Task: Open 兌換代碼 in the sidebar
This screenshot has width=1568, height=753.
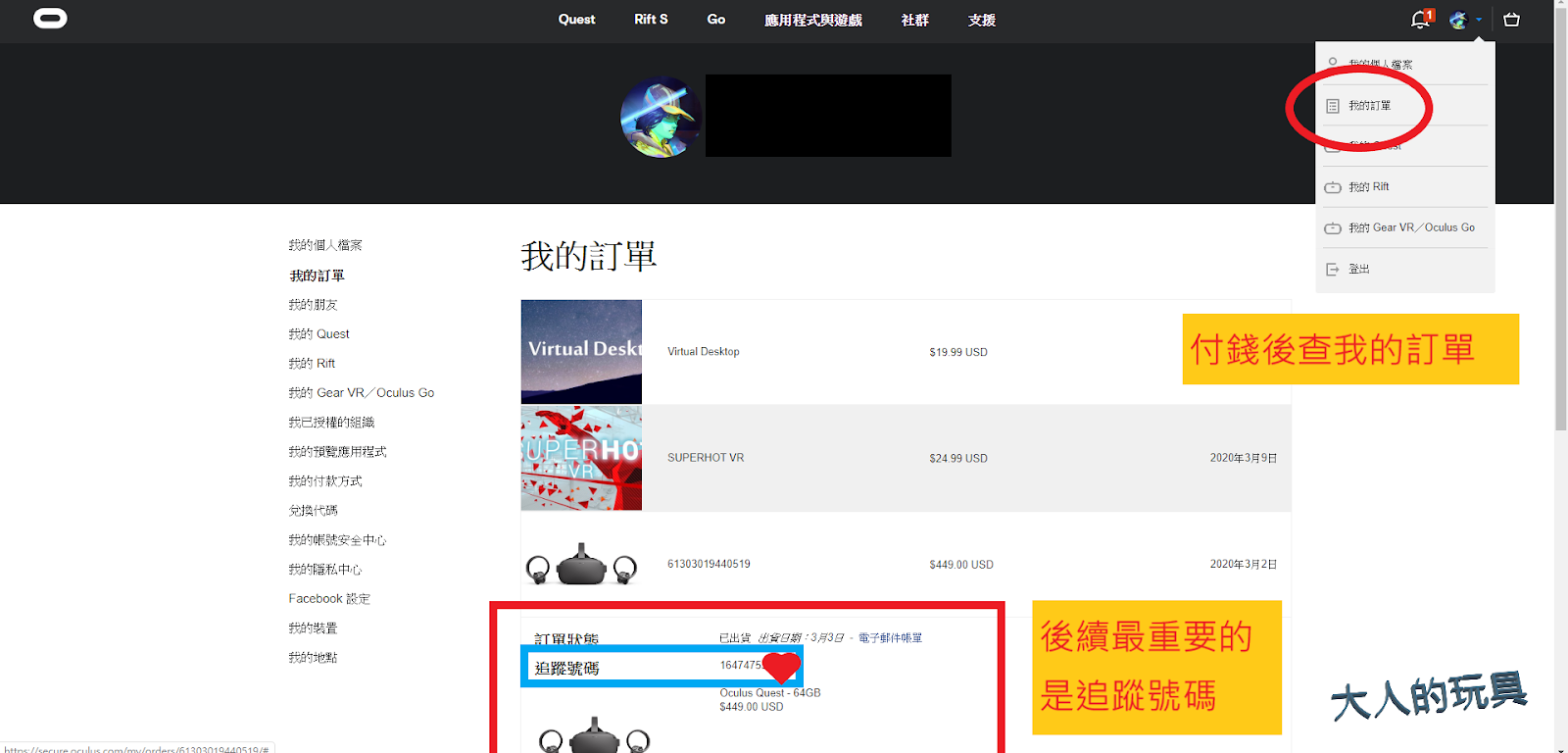Action: 313,511
